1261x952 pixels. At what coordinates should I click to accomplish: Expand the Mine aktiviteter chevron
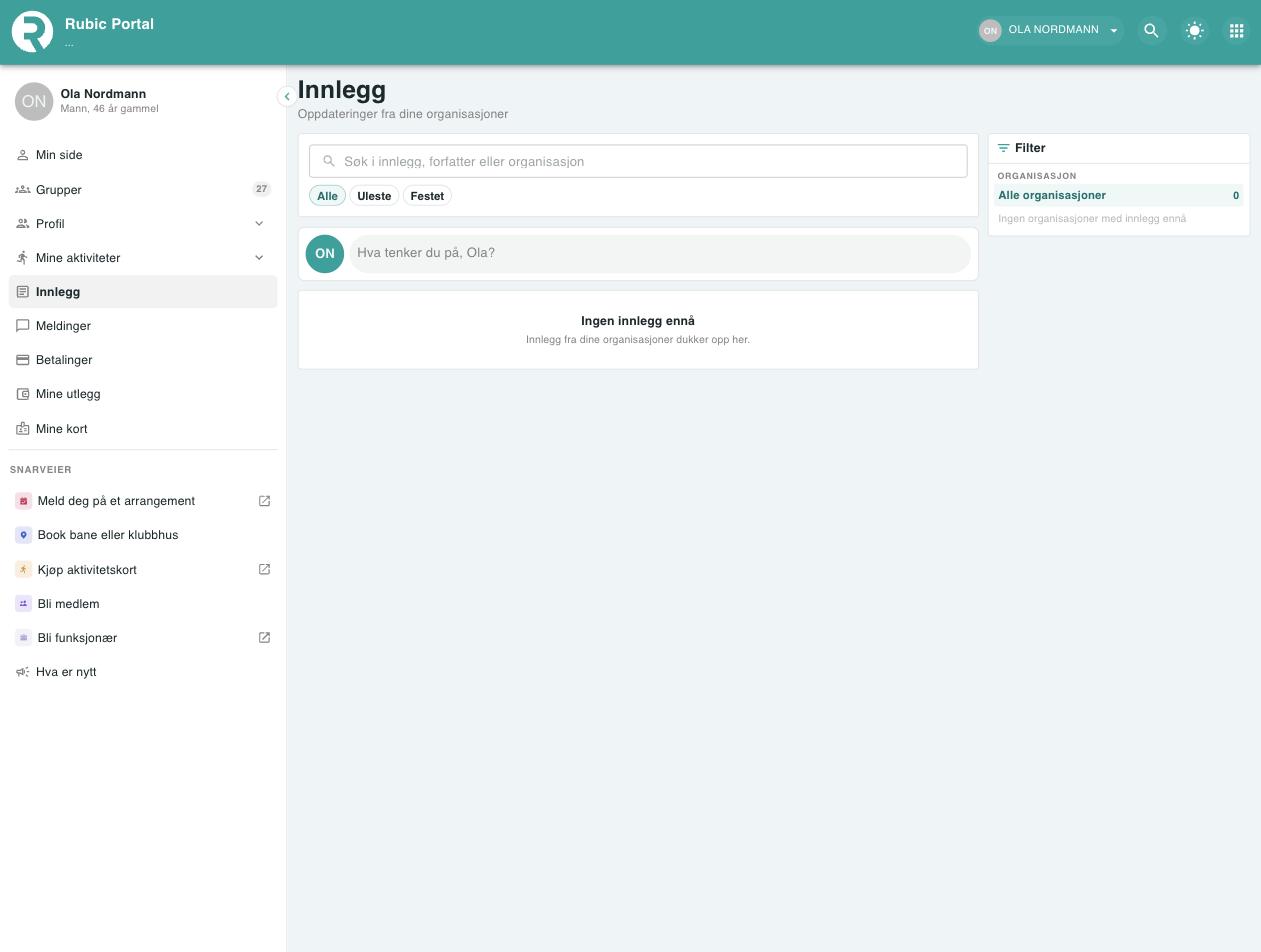pyautogui.click(x=259, y=257)
